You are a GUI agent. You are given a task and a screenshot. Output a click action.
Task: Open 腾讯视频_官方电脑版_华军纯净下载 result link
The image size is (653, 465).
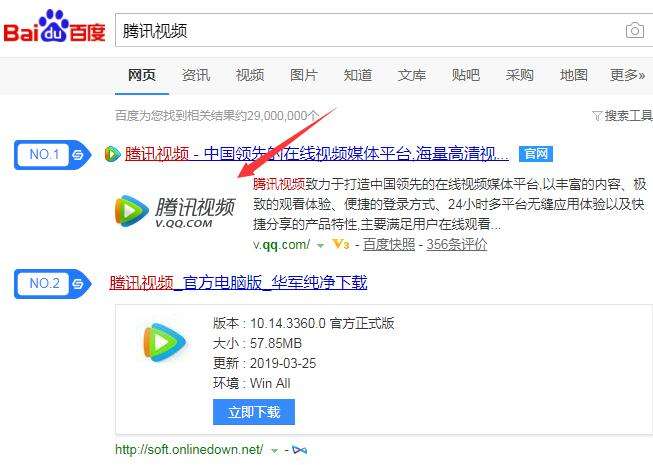[x=238, y=283]
